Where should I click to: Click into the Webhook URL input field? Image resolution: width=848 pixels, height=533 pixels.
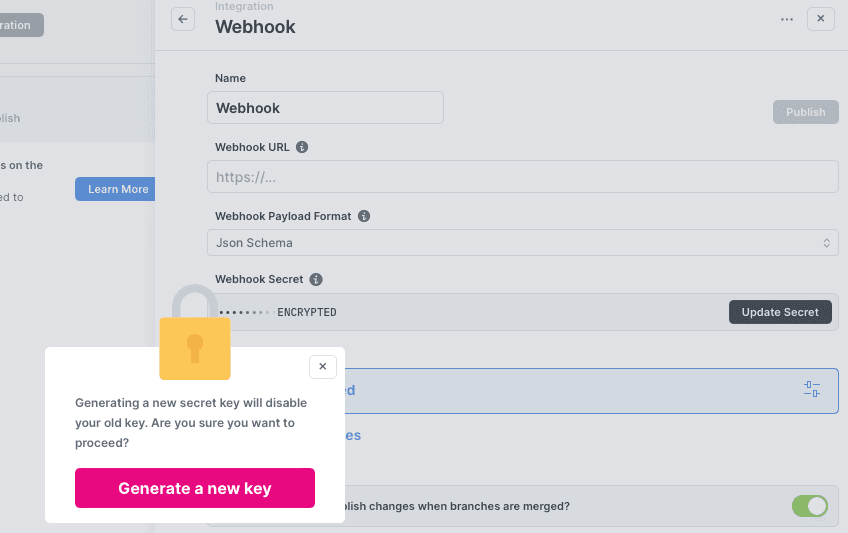[522, 177]
